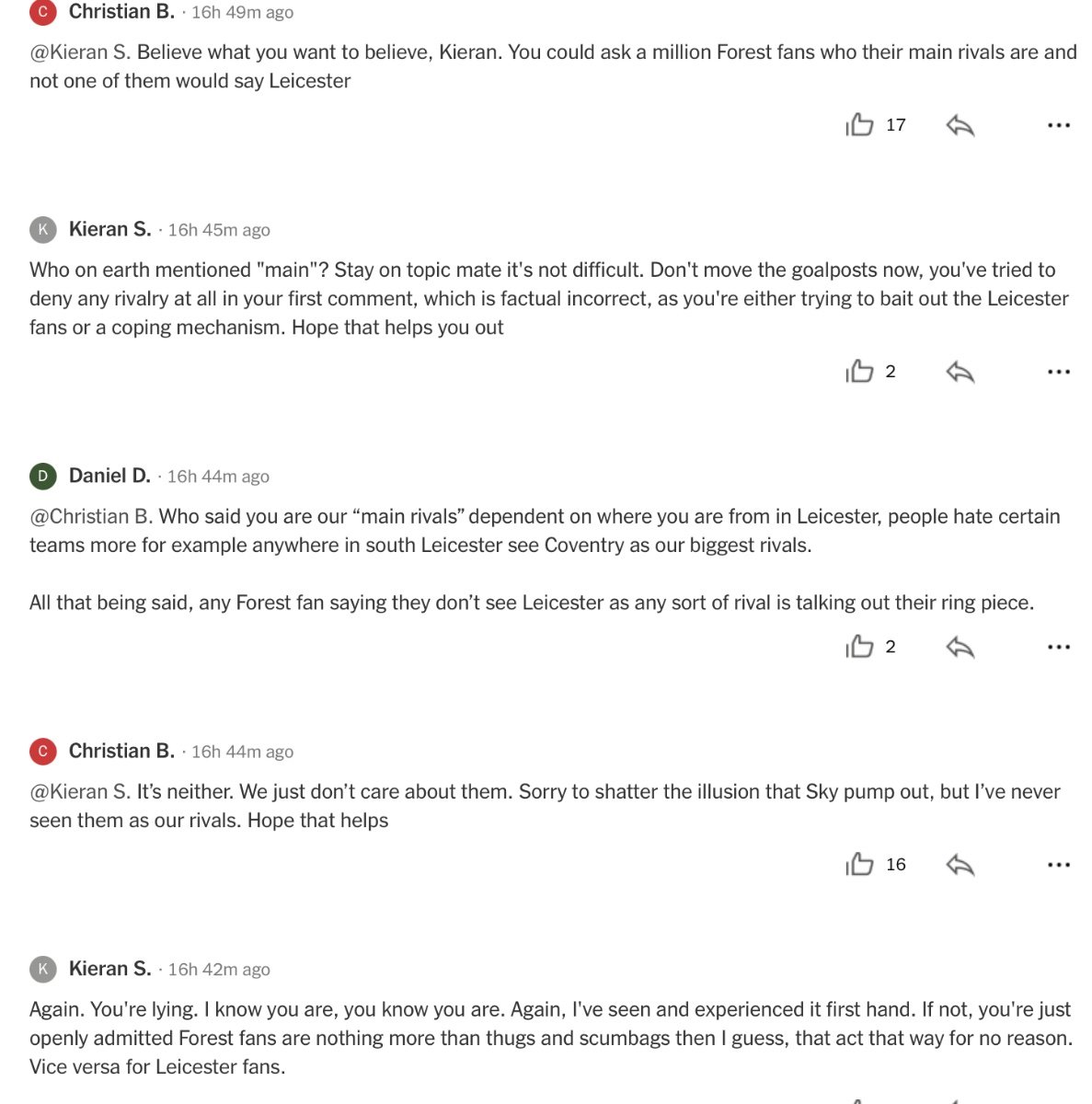Click the red Christian B. avatar at top
The image size is (1092, 1104).
43,12
